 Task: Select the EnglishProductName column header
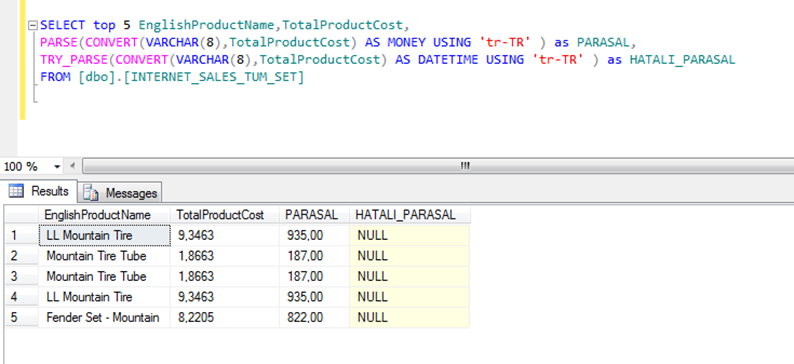[104, 215]
